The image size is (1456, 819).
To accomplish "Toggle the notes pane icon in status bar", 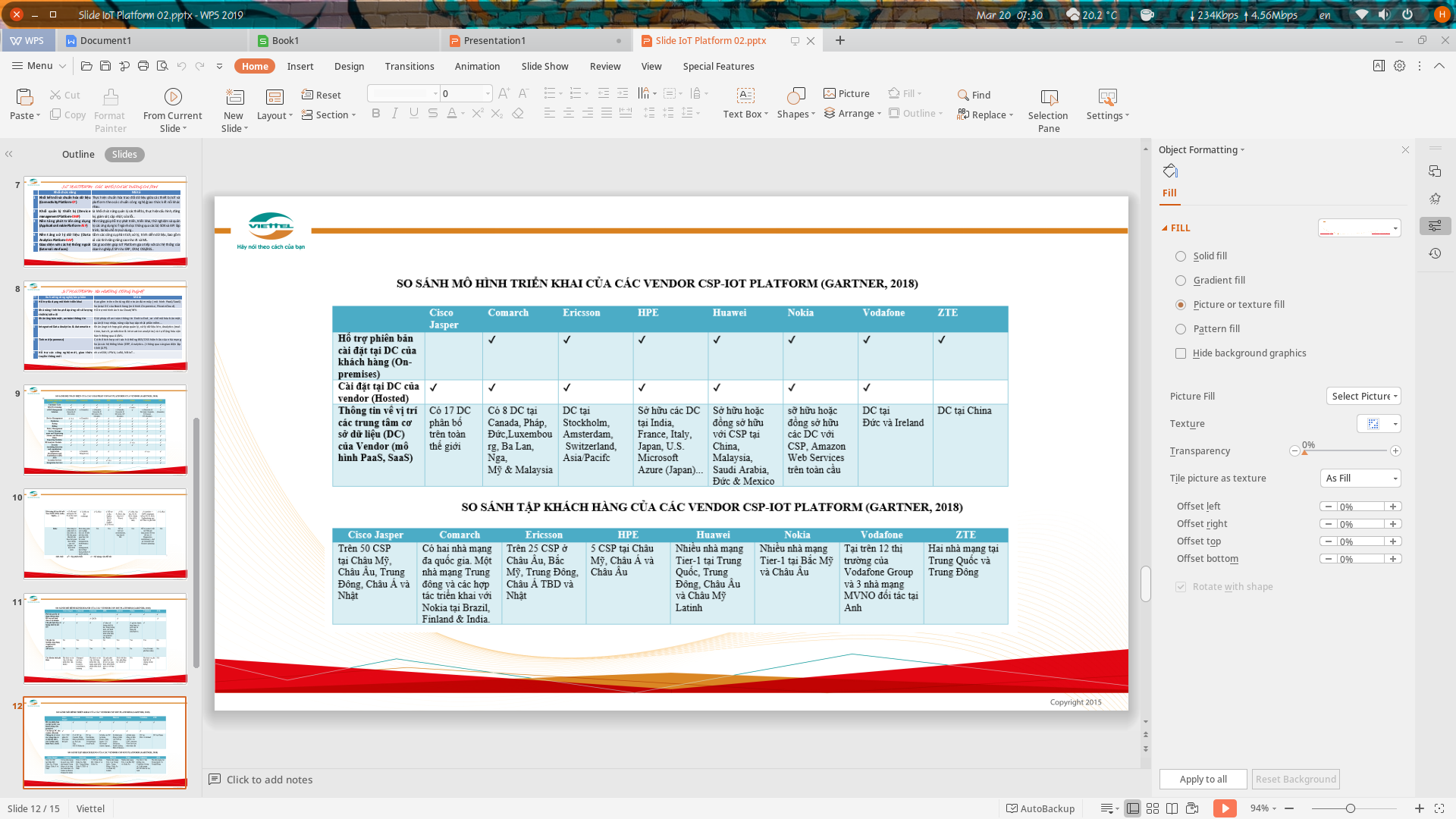I will click(1109, 808).
